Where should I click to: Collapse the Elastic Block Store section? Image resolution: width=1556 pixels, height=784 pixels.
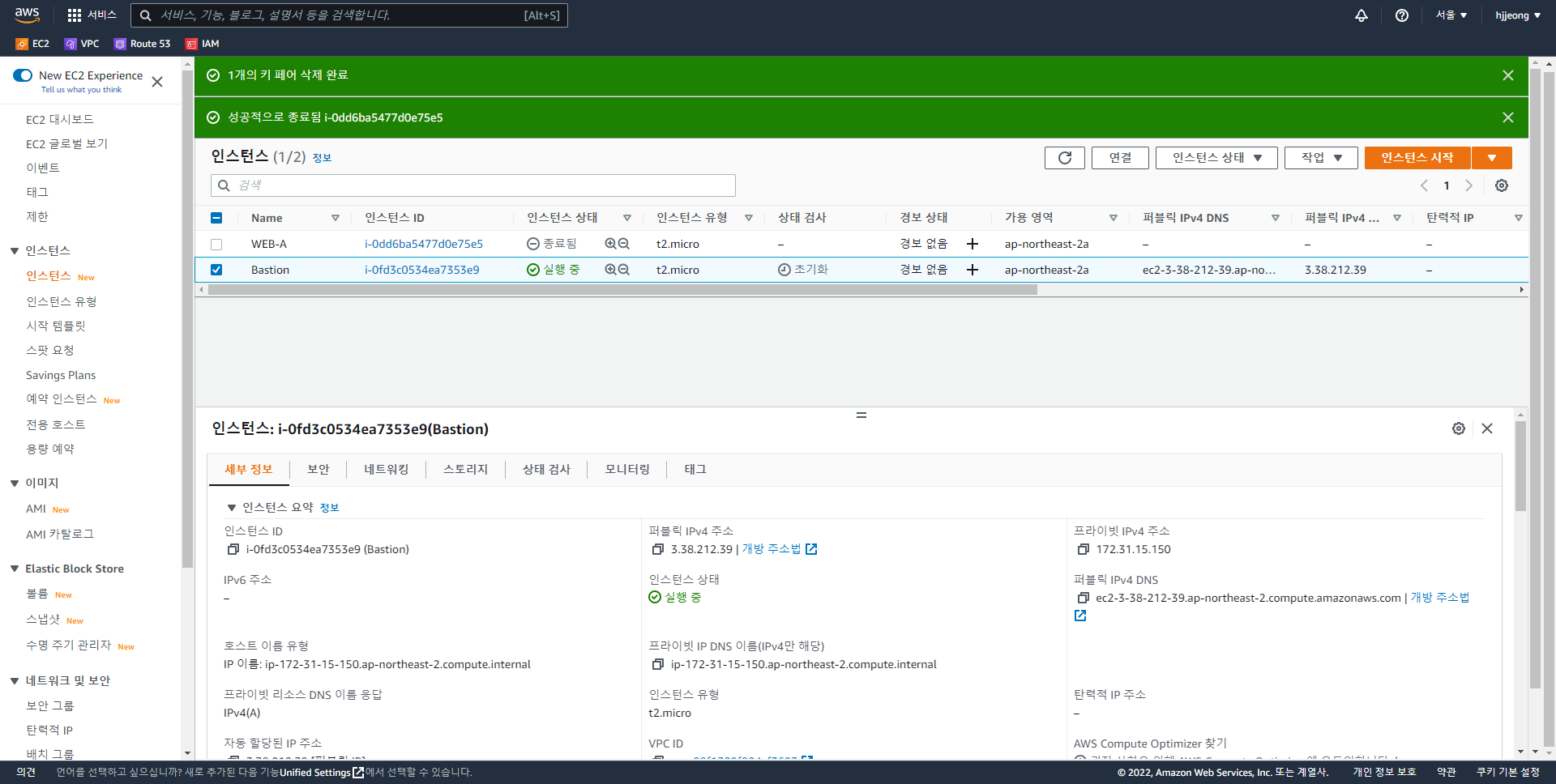click(15, 569)
